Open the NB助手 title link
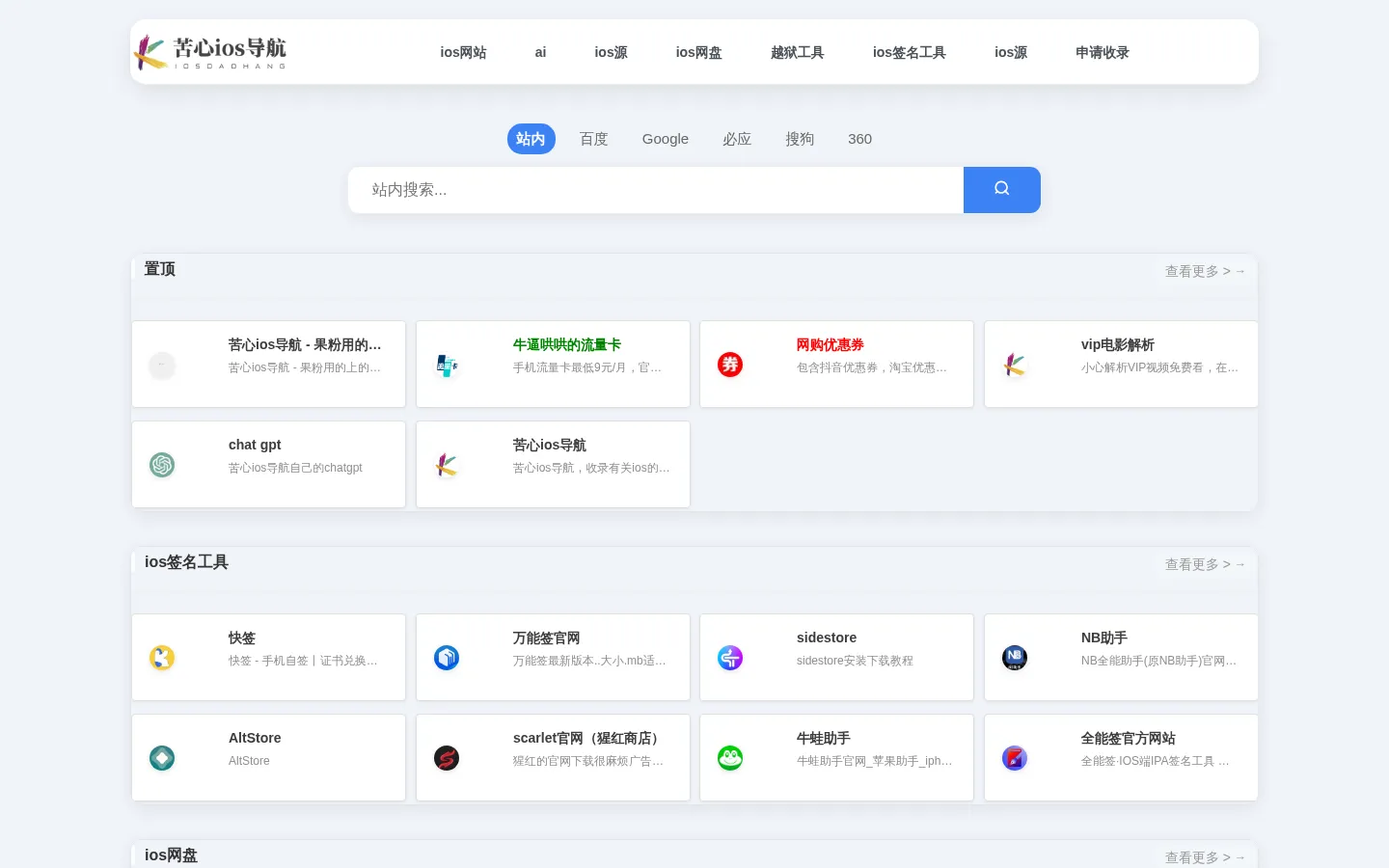The width and height of the screenshot is (1389, 868). (x=1104, y=637)
